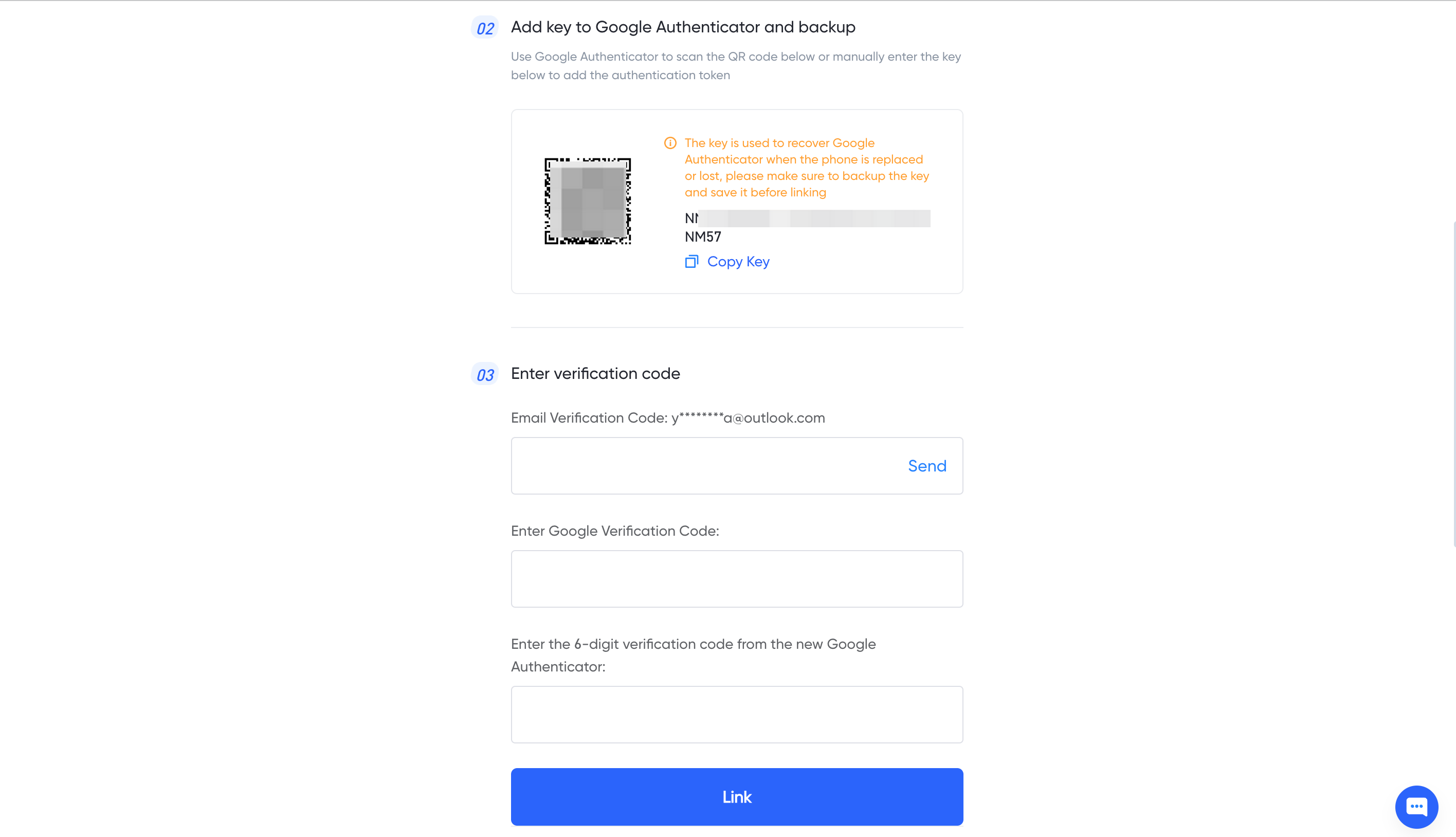Focus the new Google Authenticator code field
The height and width of the screenshot is (837, 1456).
pos(737,715)
